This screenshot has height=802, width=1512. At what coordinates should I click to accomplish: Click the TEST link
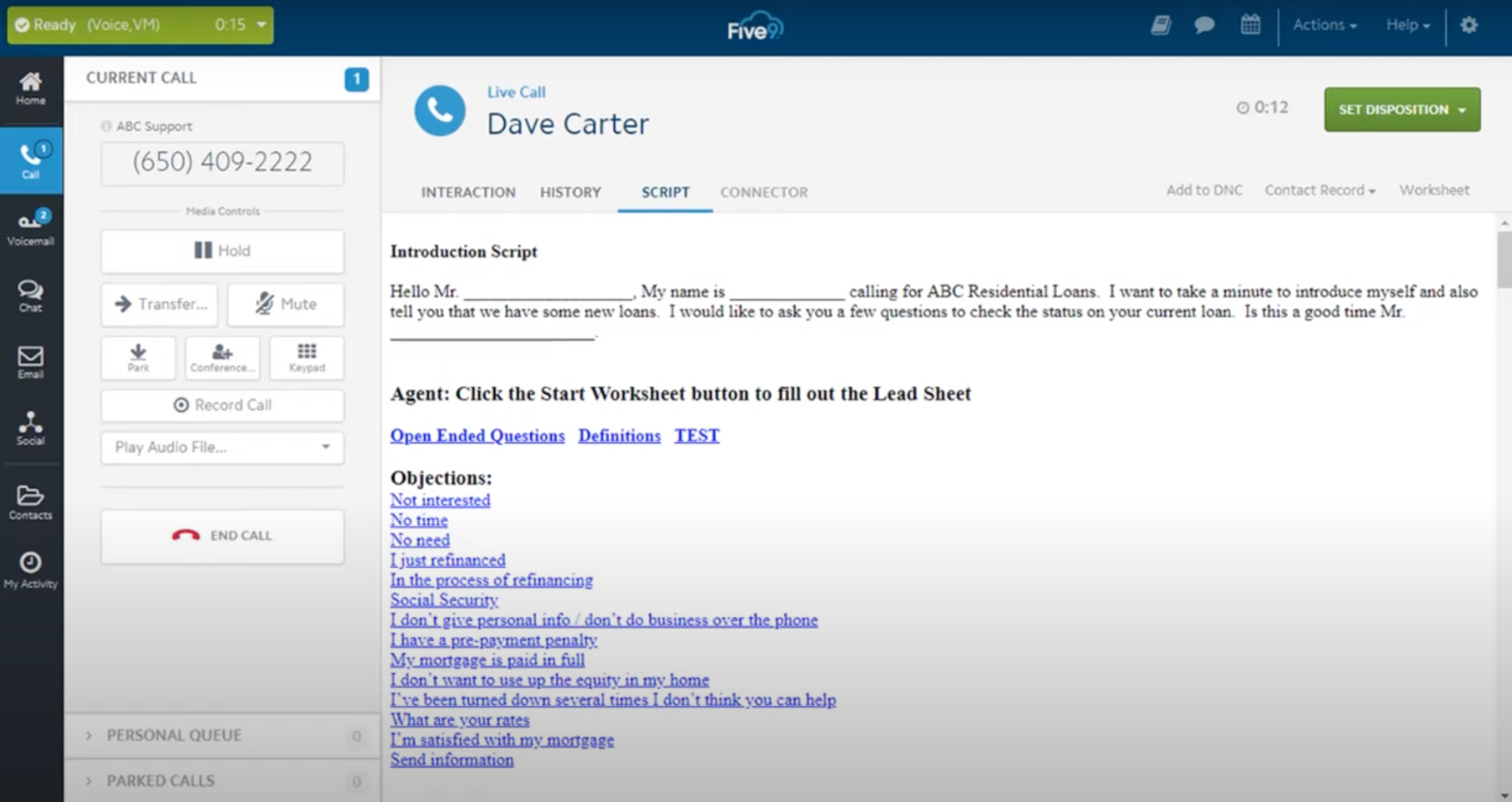pyautogui.click(x=697, y=436)
